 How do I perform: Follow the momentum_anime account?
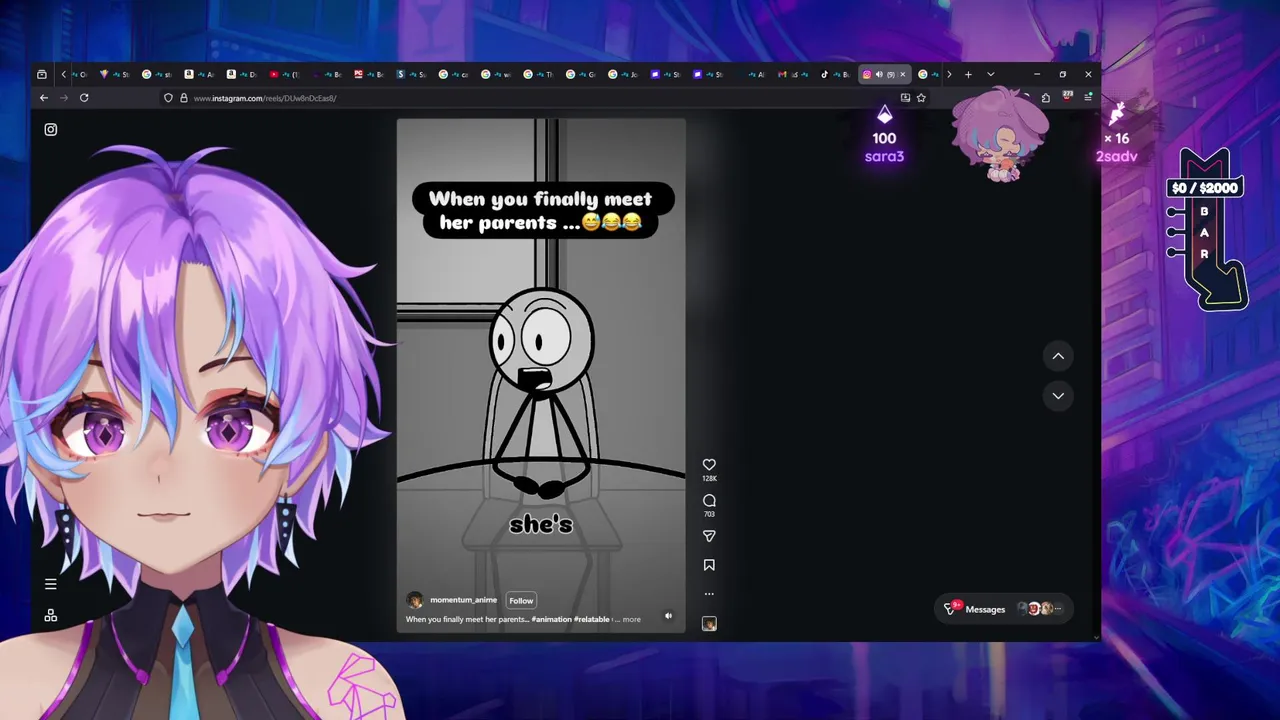click(521, 601)
